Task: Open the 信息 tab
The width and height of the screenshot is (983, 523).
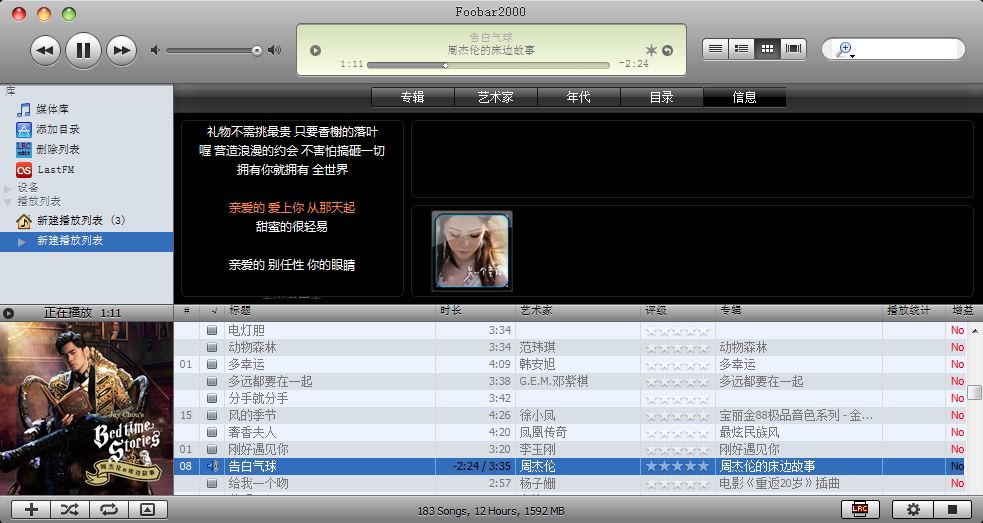Action: tap(744, 97)
